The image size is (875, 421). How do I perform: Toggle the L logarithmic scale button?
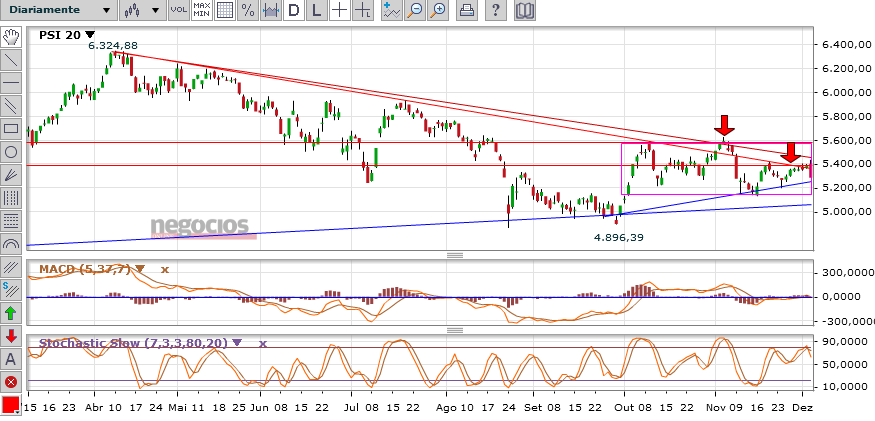click(316, 9)
